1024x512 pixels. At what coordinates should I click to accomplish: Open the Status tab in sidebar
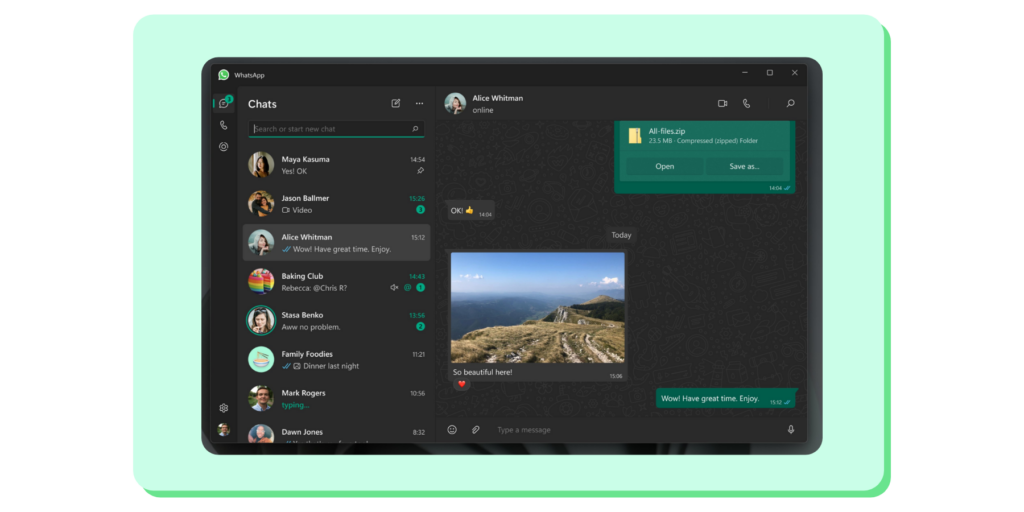point(224,147)
